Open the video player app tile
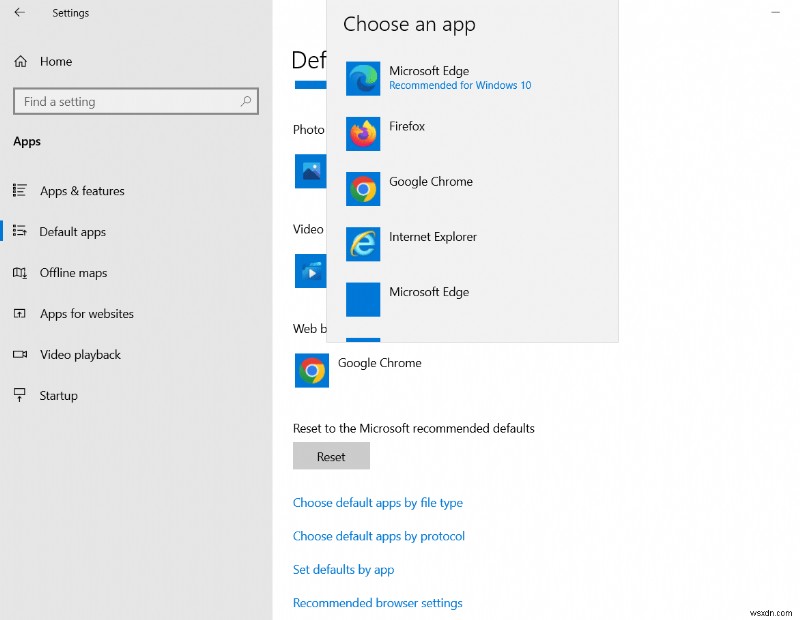This screenshot has width=800, height=620. [x=310, y=270]
